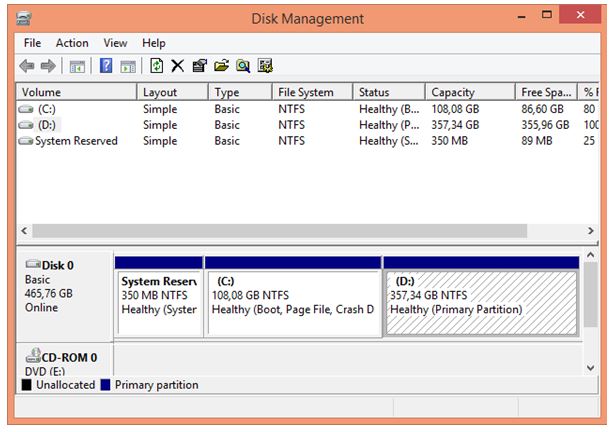
Task: Select the System Reserved volume row
Action: (76, 141)
